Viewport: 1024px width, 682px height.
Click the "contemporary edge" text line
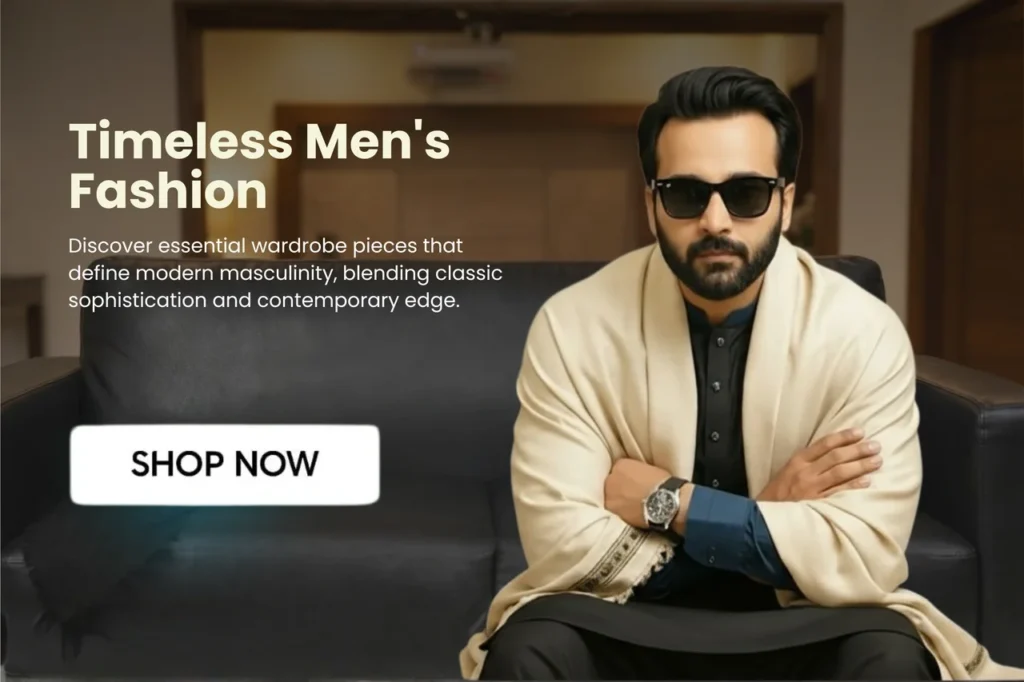[359, 301]
